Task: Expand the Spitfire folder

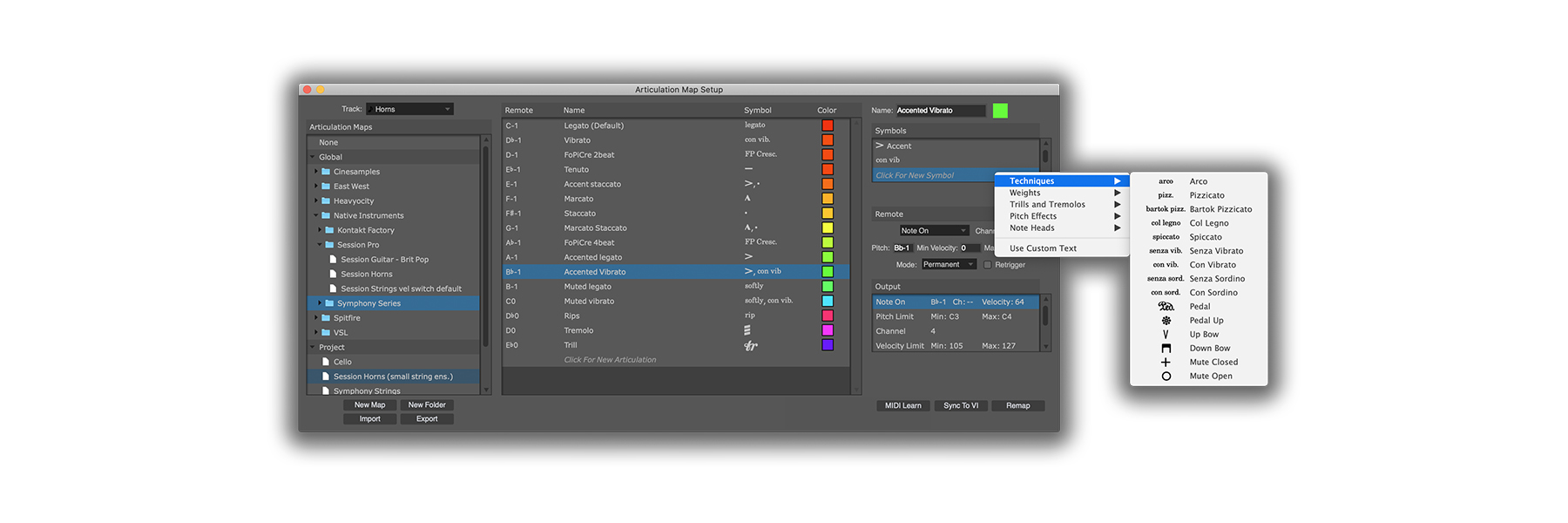Action: [316, 318]
